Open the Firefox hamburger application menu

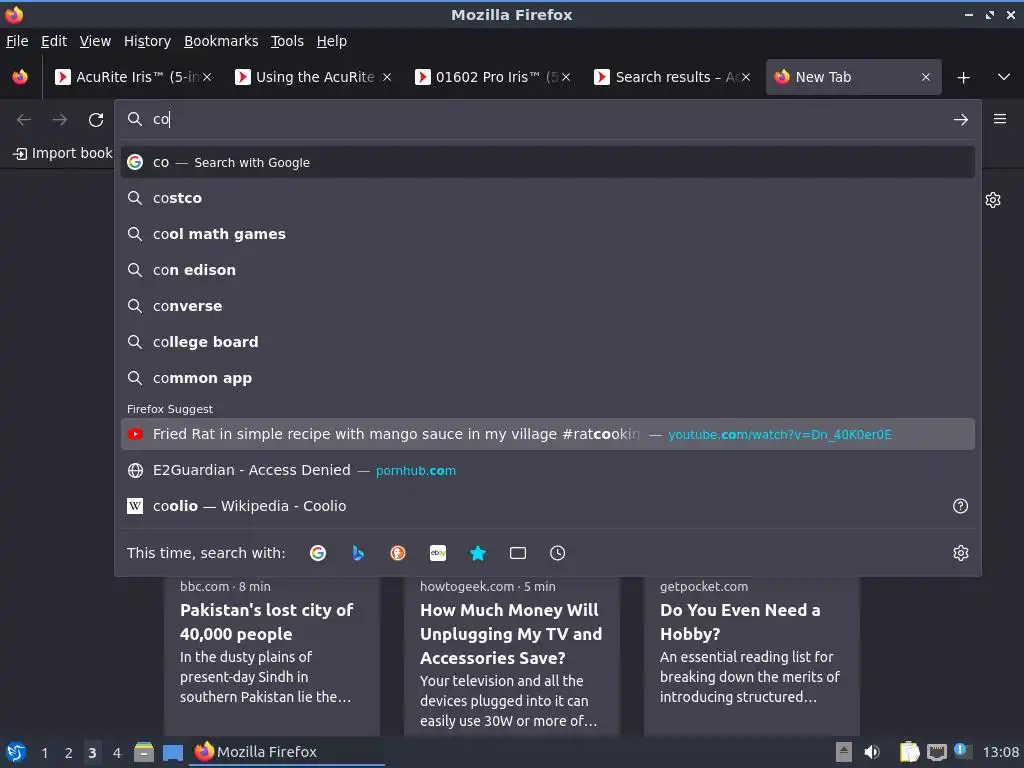pos(1000,119)
